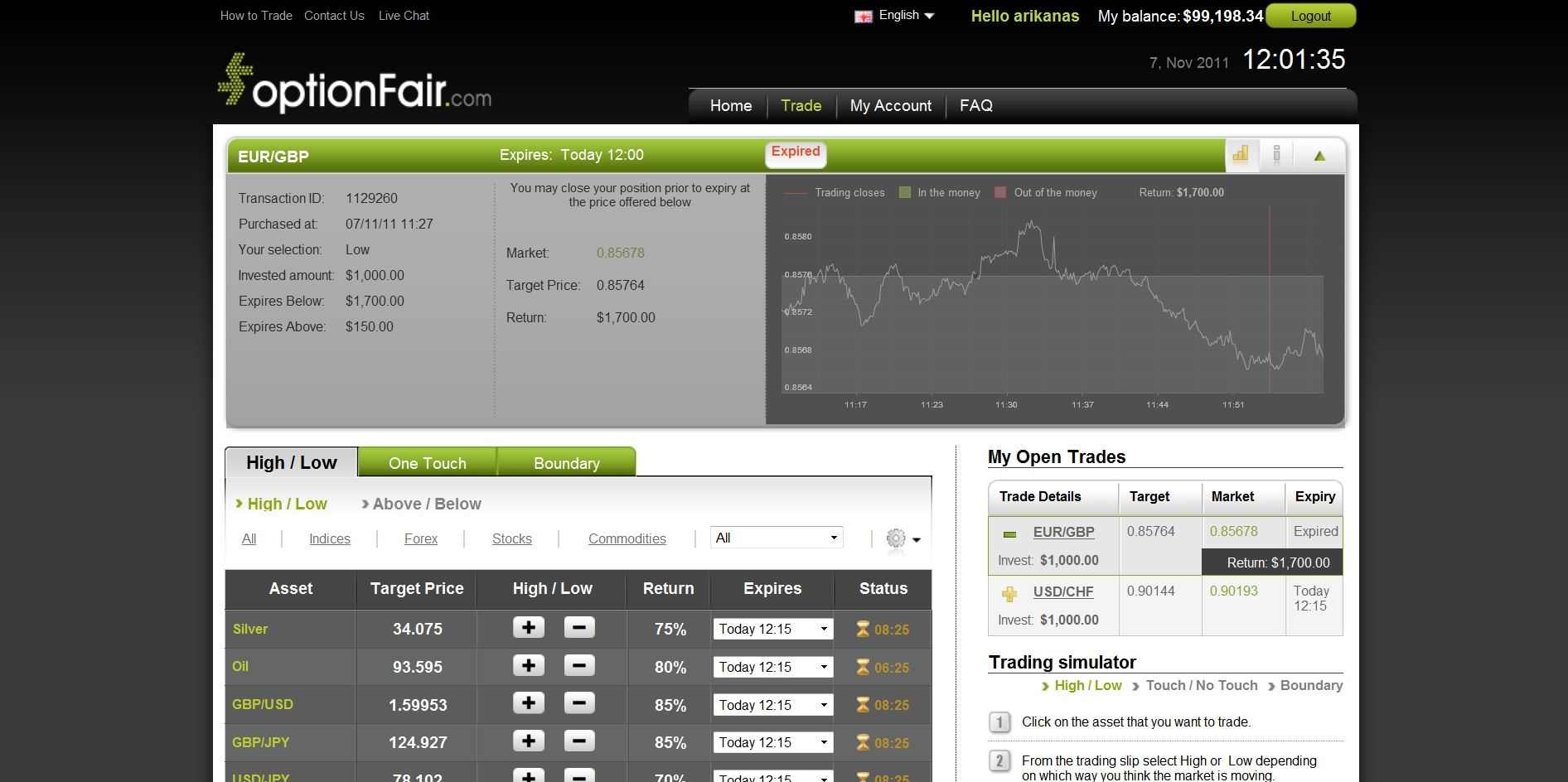Switch to the One Touch tab
The width and height of the screenshot is (1568, 782).
[x=427, y=463]
